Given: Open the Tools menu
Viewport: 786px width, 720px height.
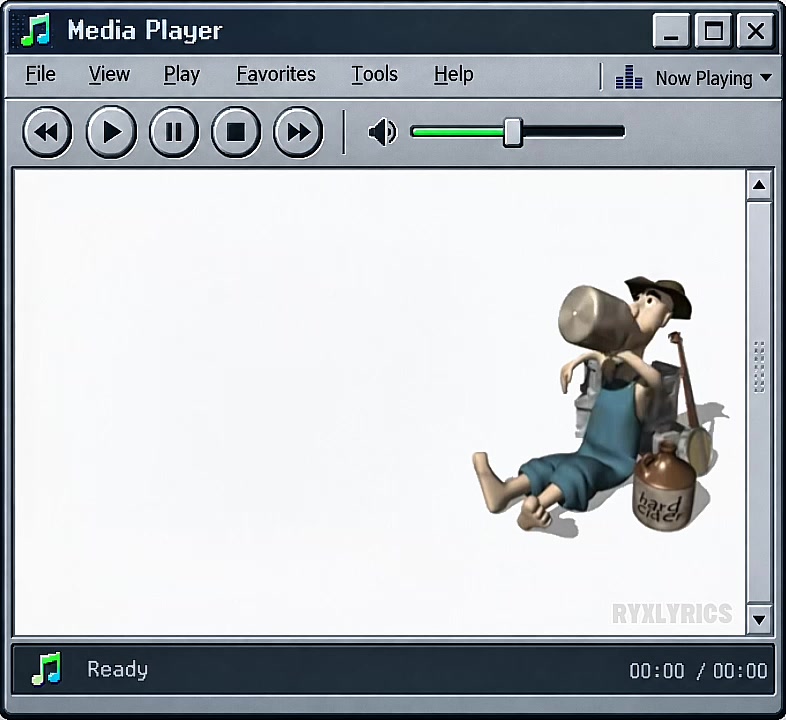Looking at the screenshot, I should point(374,75).
